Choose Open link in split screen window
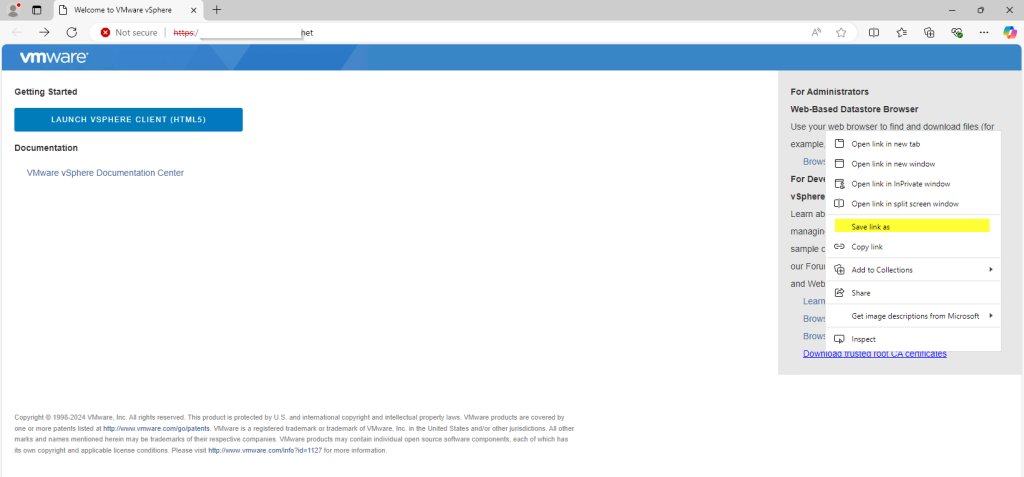This screenshot has height=477, width=1024. pyautogui.click(x=914, y=204)
